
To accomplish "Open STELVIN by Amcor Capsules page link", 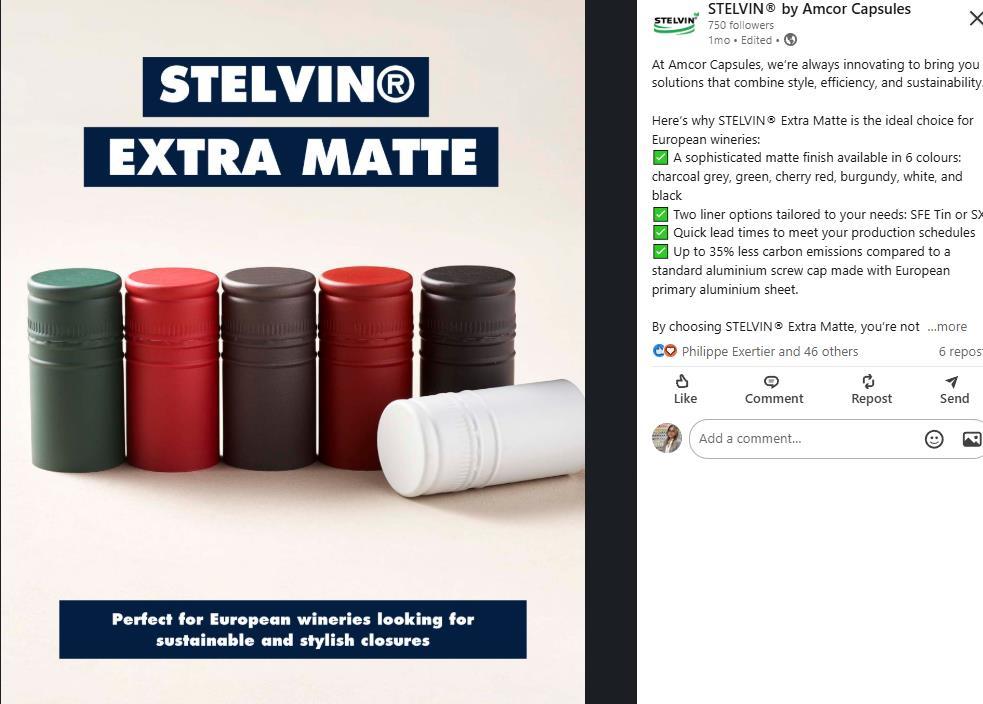I will point(809,9).
